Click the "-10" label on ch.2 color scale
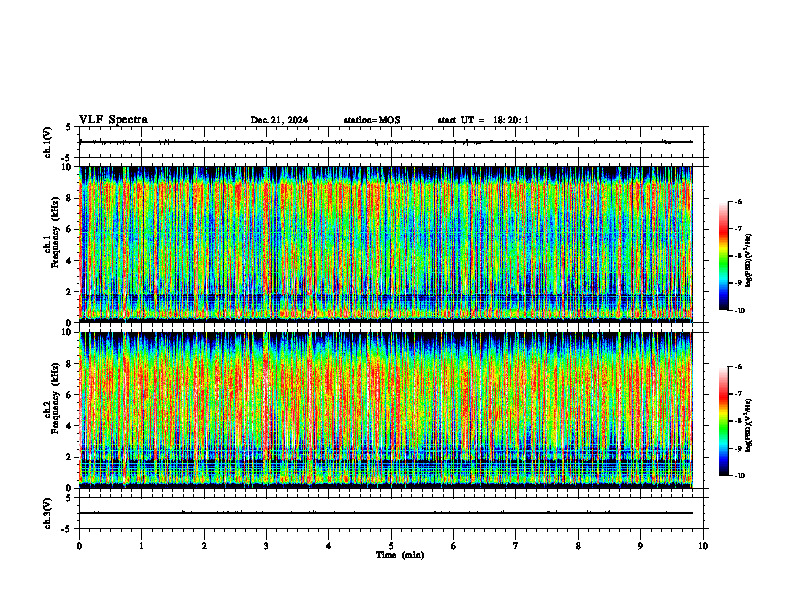 point(739,476)
